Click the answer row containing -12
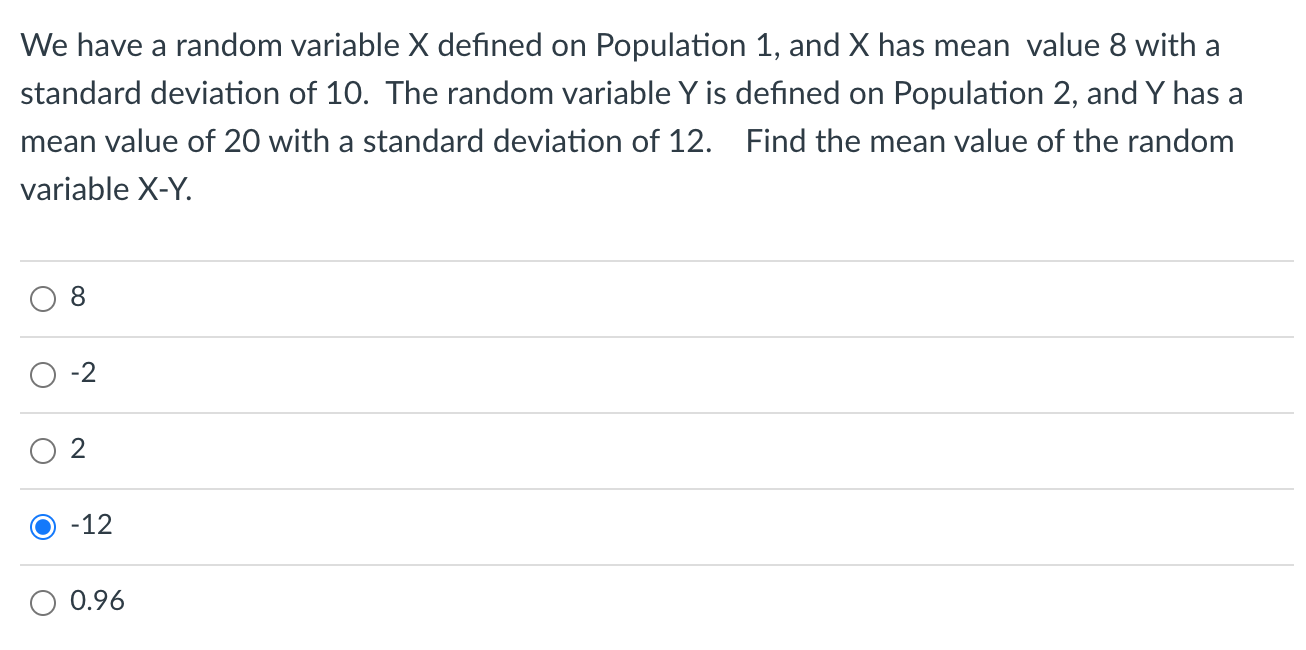 (x=400, y=526)
